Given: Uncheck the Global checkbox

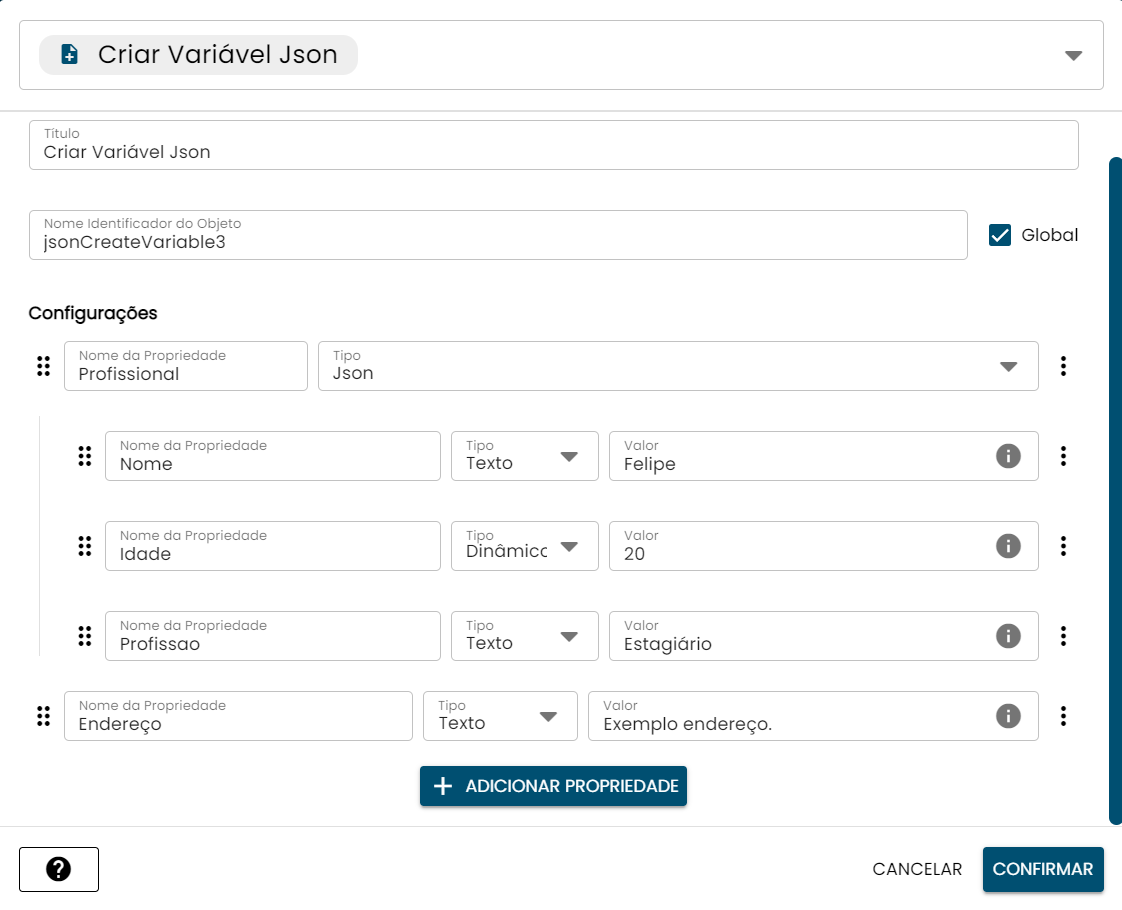Looking at the screenshot, I should tap(1000, 235).
